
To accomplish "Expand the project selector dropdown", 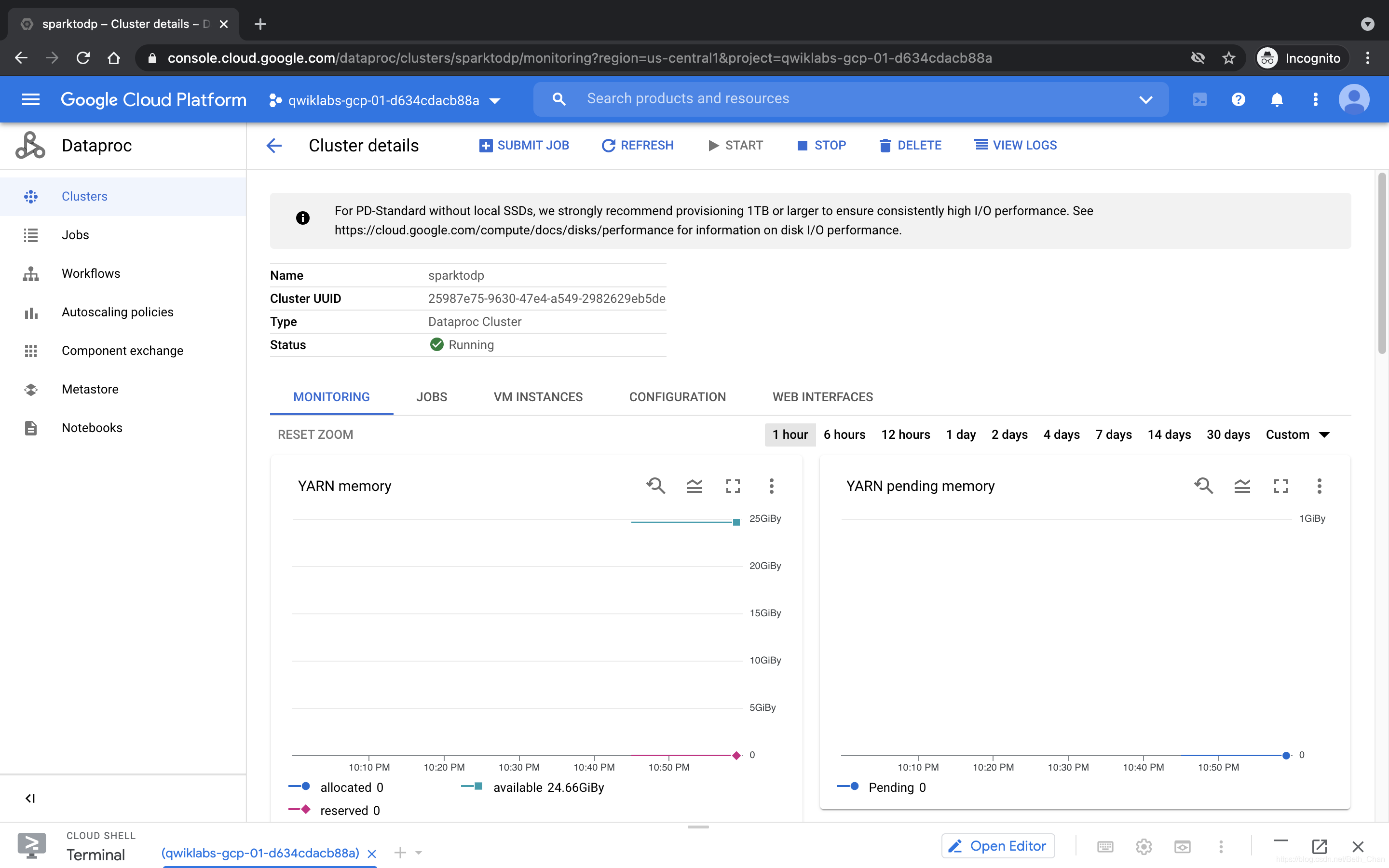I will click(x=495, y=101).
